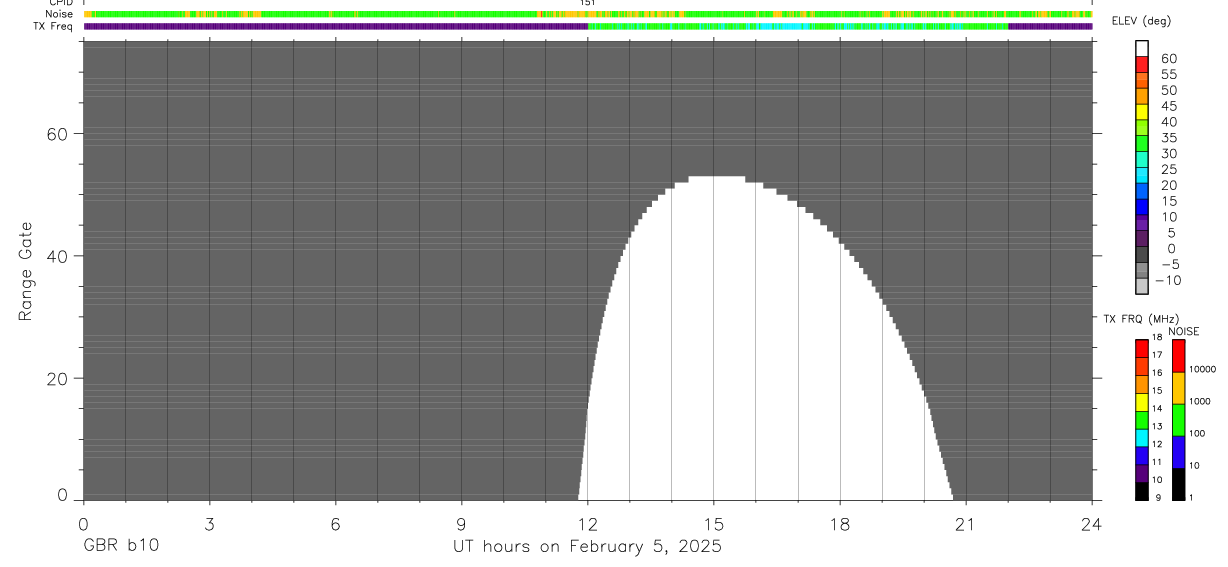
Task: Click the x-axis tick label '24'
Action: (x=1092, y=524)
